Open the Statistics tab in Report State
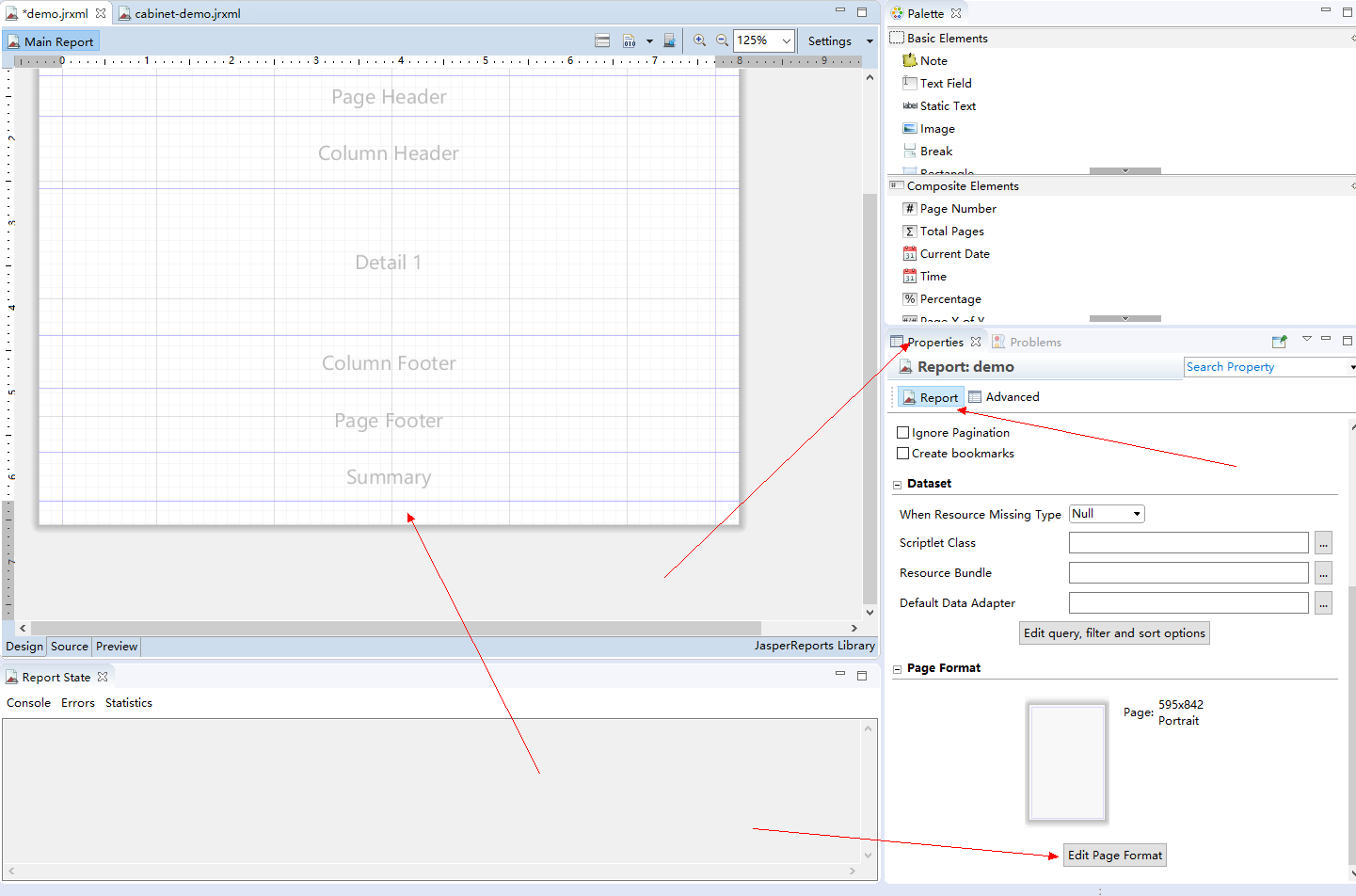Screen dimensions: 1356x896 click(129, 703)
